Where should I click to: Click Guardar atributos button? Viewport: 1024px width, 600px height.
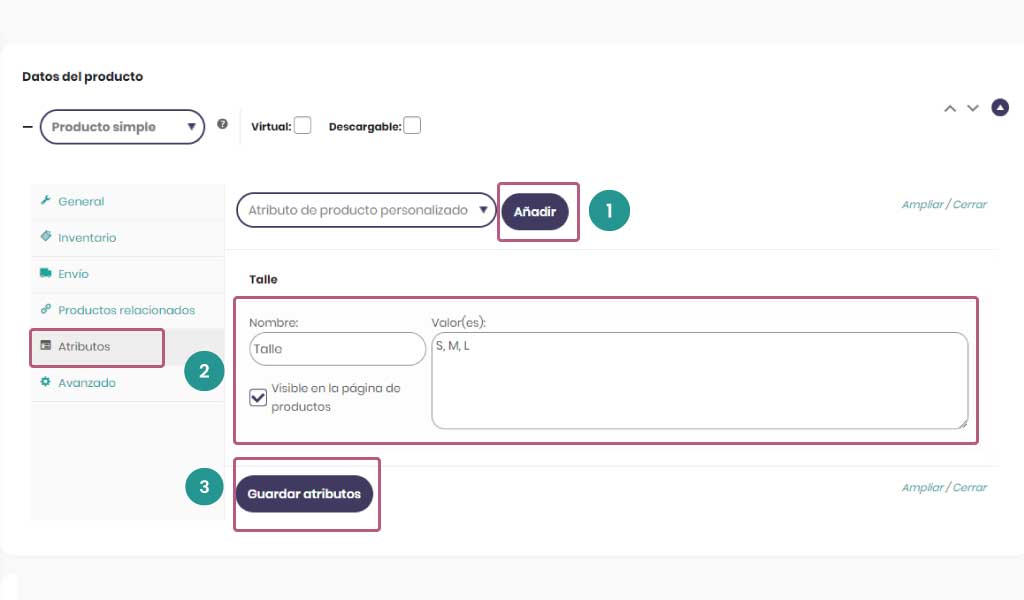(x=304, y=494)
